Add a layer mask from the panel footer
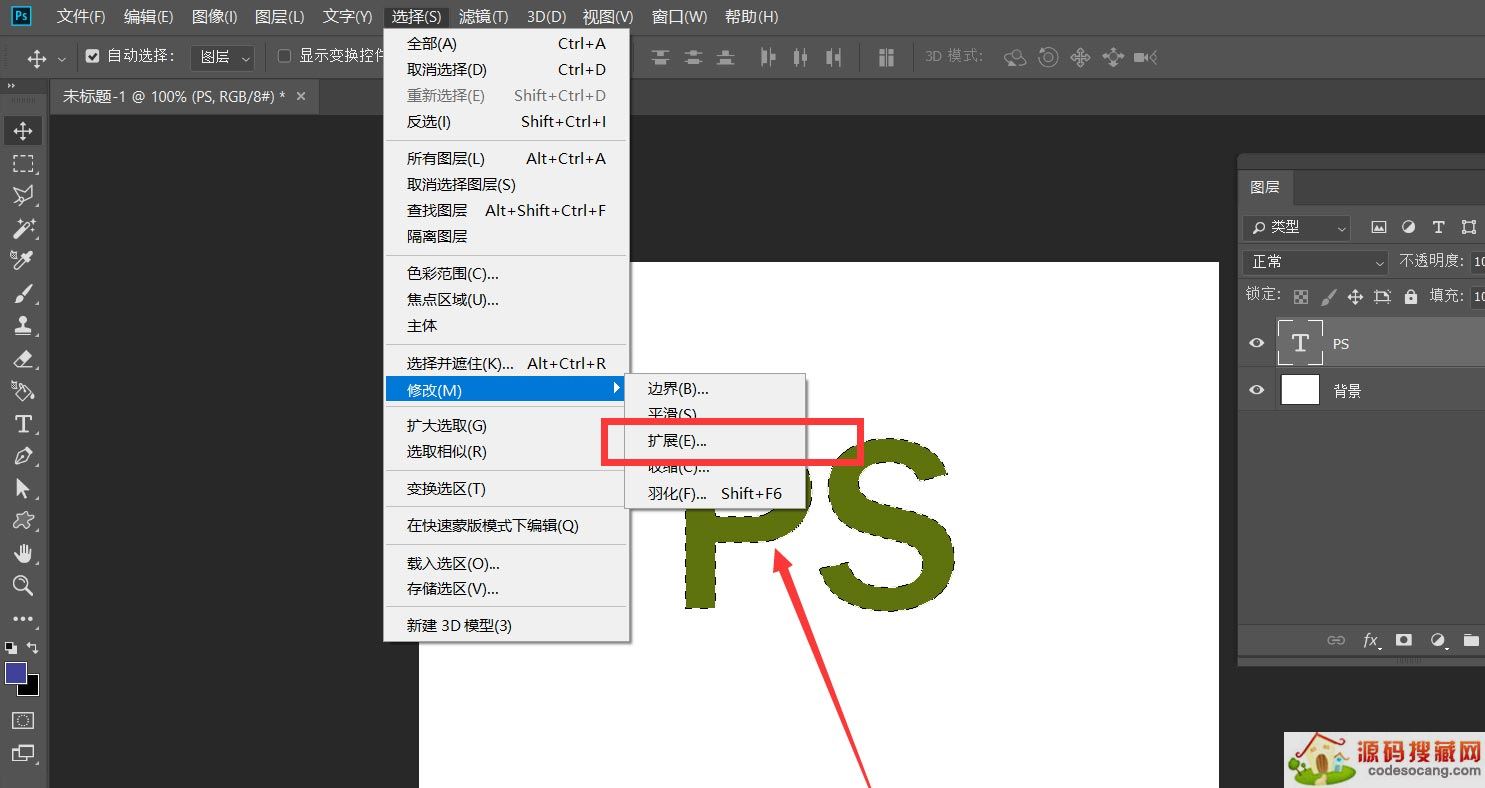The image size is (1485, 788). click(x=1404, y=640)
